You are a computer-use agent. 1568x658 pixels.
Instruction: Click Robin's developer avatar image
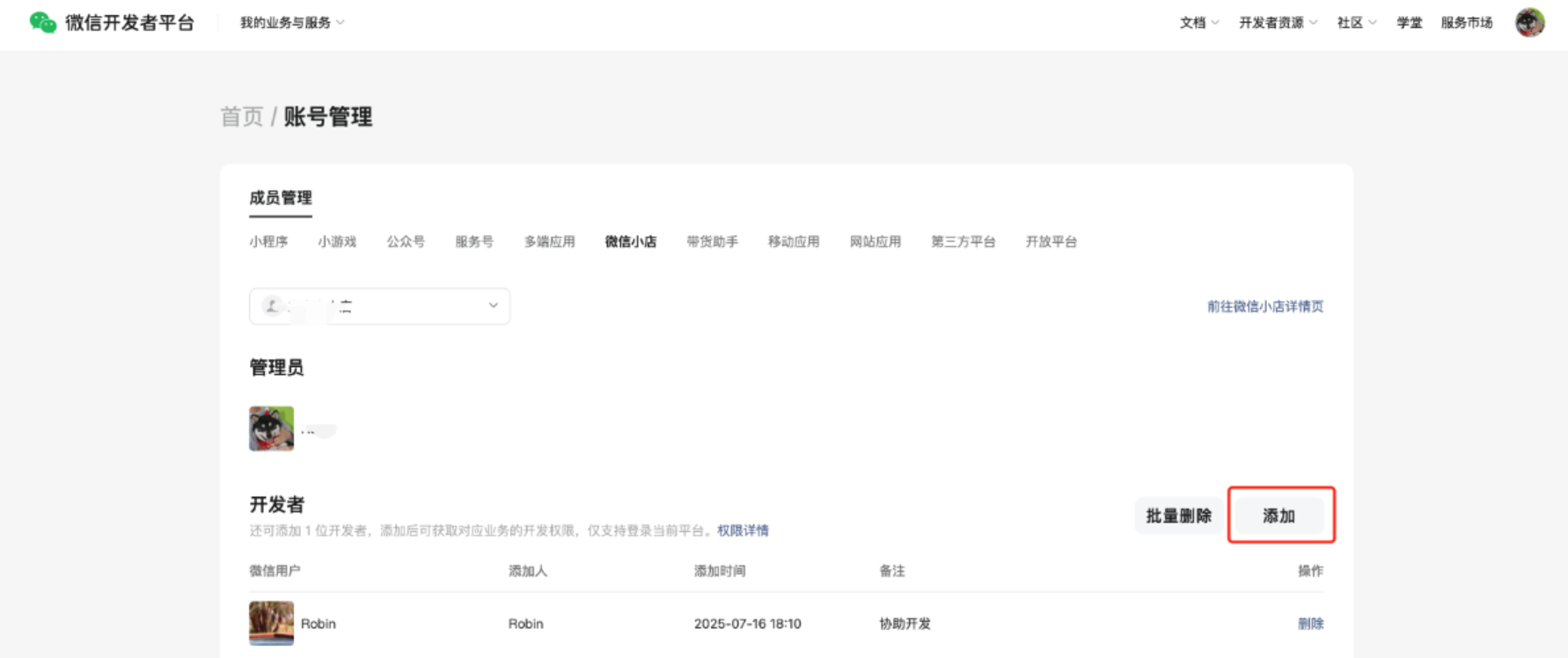pos(271,624)
